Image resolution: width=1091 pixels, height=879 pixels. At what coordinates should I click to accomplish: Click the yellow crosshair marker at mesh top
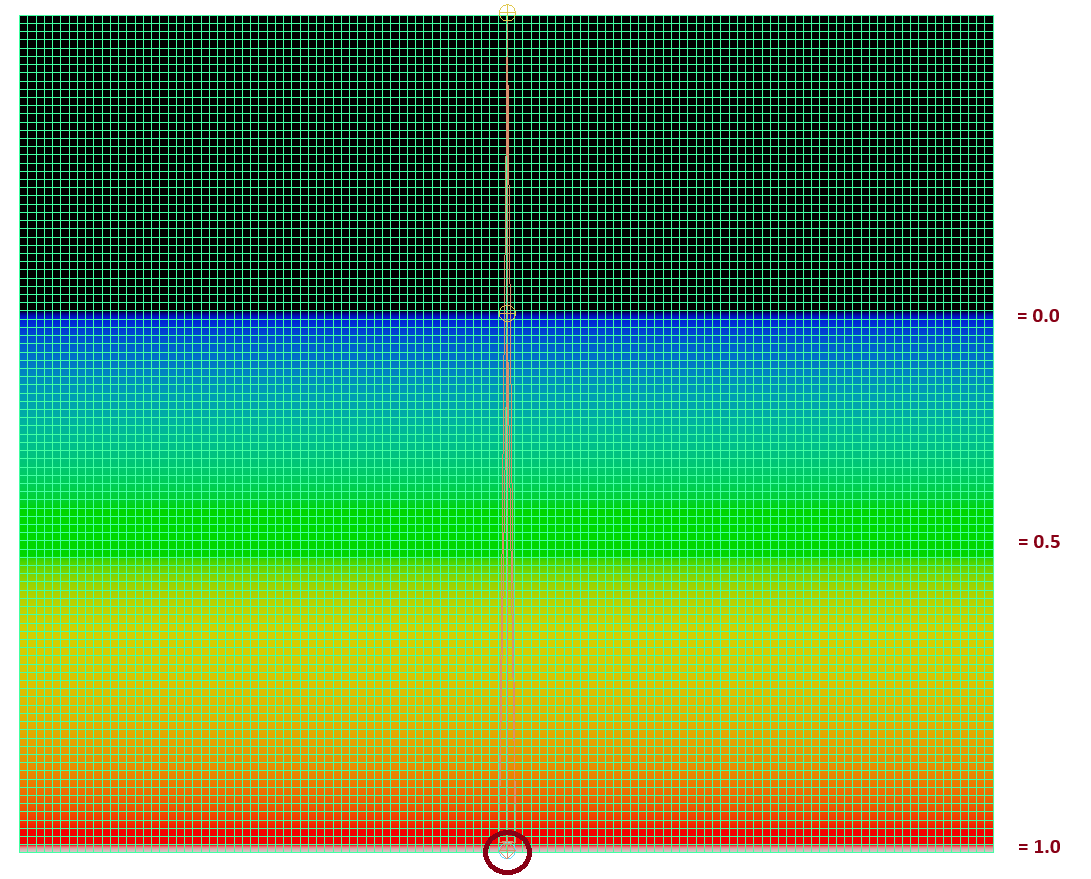pos(507,12)
